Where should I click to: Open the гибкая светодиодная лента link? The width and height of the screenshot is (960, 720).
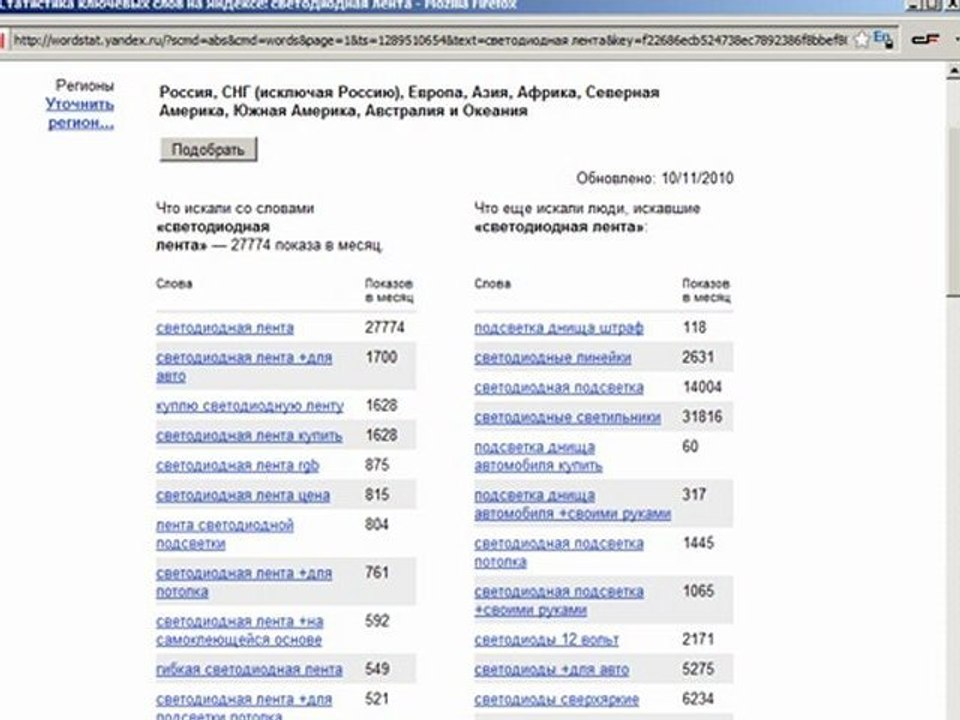tap(249, 670)
